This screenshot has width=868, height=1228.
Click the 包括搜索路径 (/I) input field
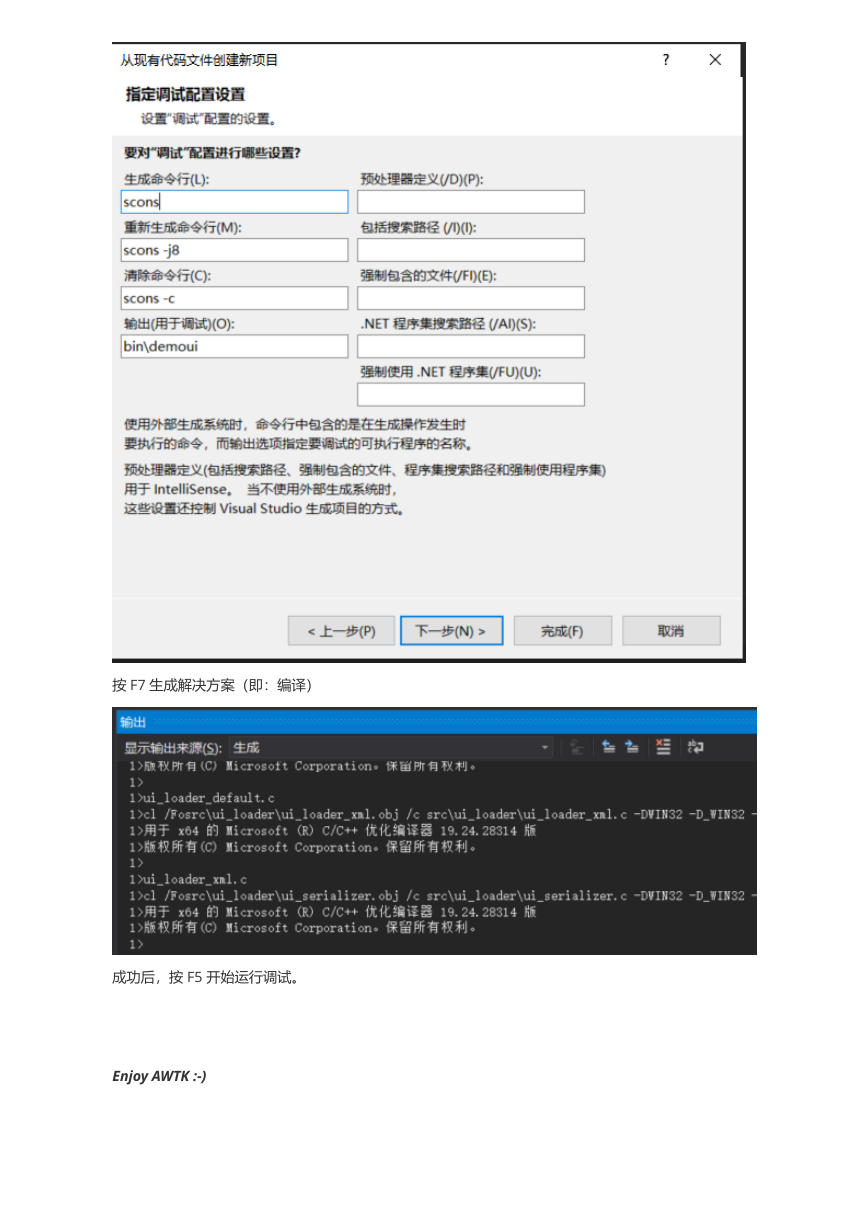(471, 250)
